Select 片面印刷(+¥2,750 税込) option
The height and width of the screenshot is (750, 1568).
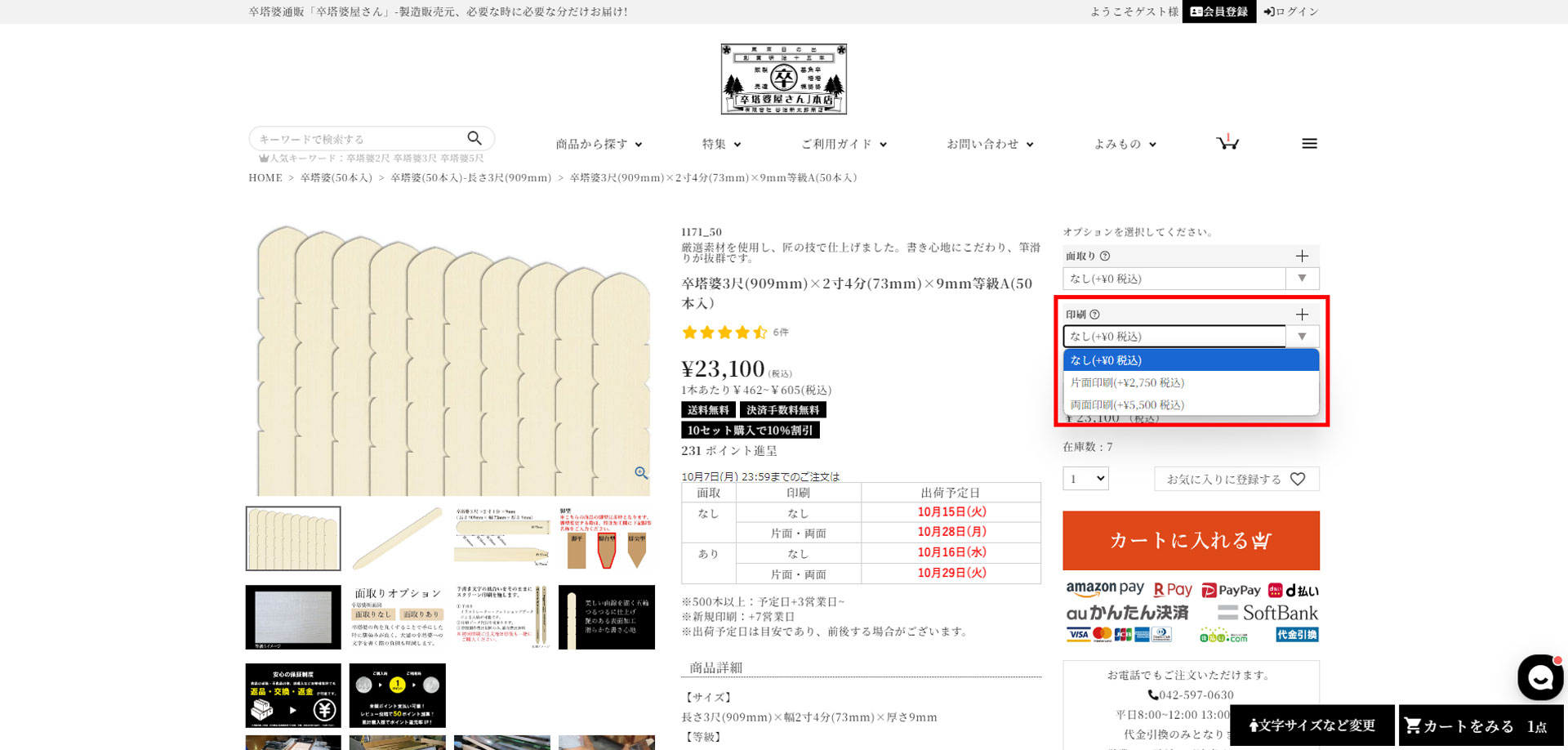coord(1191,382)
